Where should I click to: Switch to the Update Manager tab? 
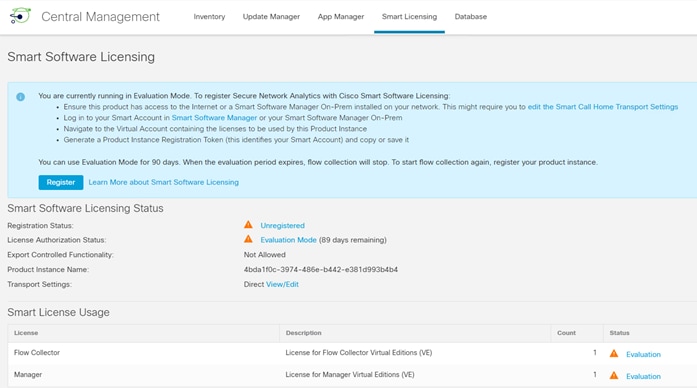click(271, 16)
